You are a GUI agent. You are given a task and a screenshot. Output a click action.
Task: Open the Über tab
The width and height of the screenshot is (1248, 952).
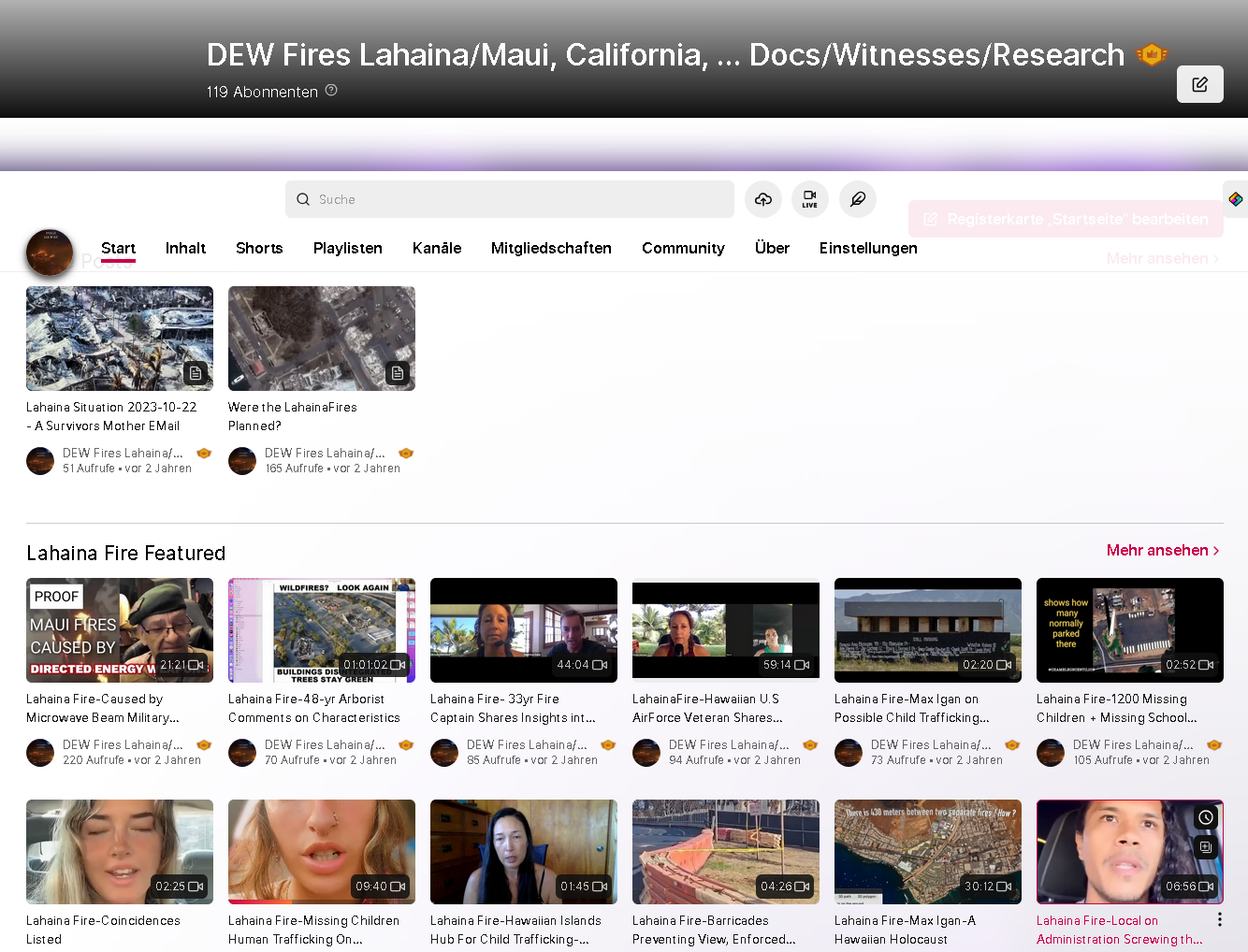(772, 248)
